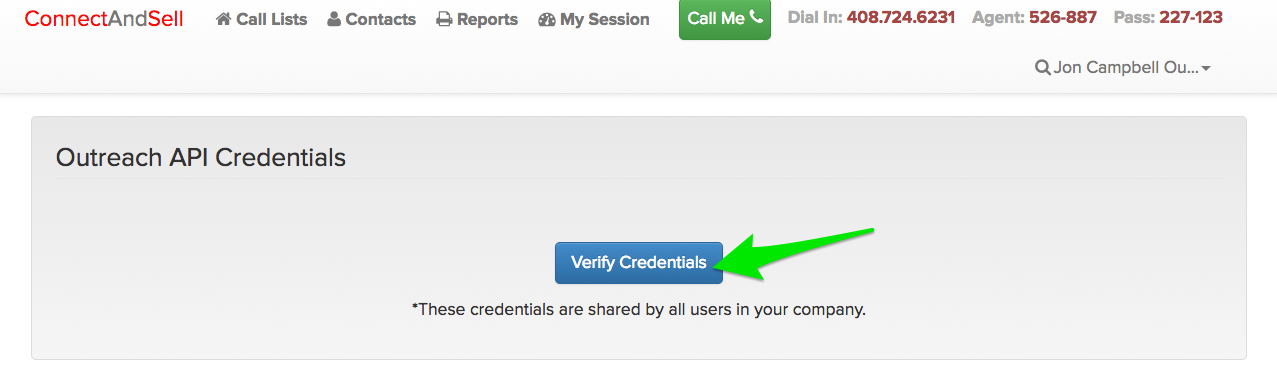Click the caret arrow next to Jon Campbell

(x=1206, y=69)
